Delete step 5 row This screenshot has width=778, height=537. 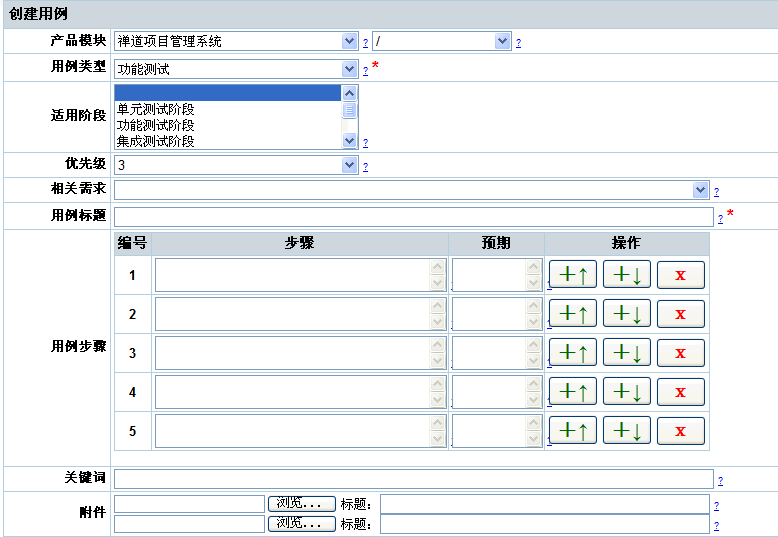(681, 430)
